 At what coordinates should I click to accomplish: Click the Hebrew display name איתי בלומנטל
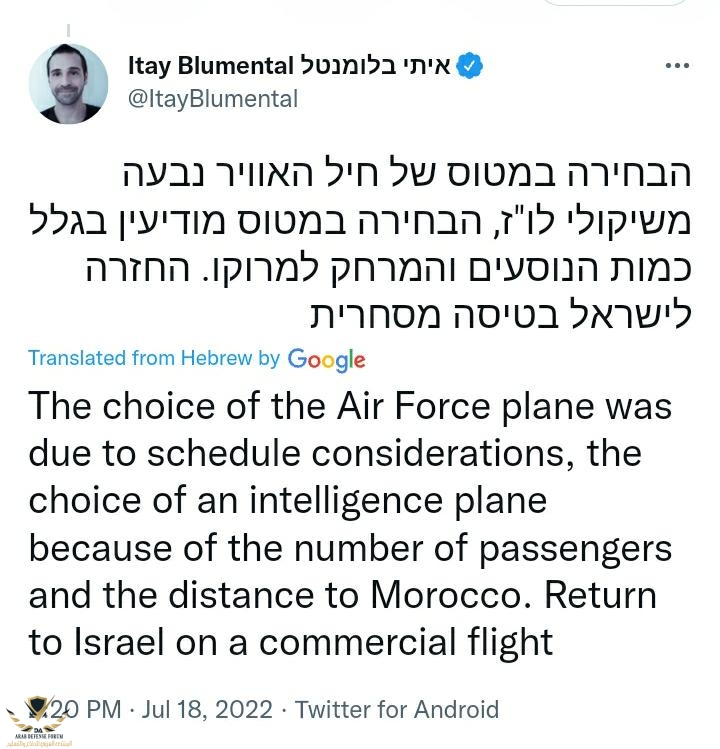pyautogui.click(x=375, y=67)
